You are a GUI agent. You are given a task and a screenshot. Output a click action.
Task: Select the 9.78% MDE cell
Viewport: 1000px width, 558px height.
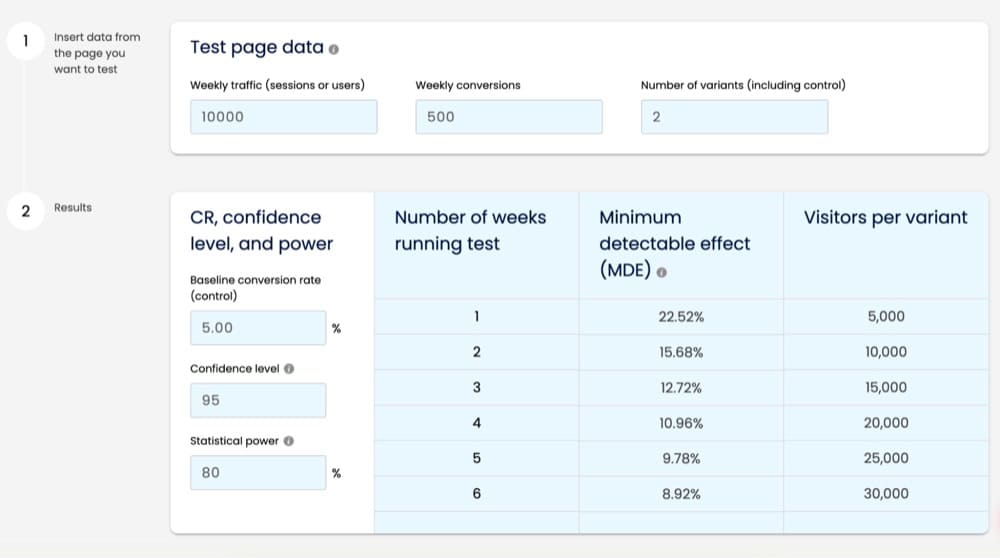click(681, 459)
